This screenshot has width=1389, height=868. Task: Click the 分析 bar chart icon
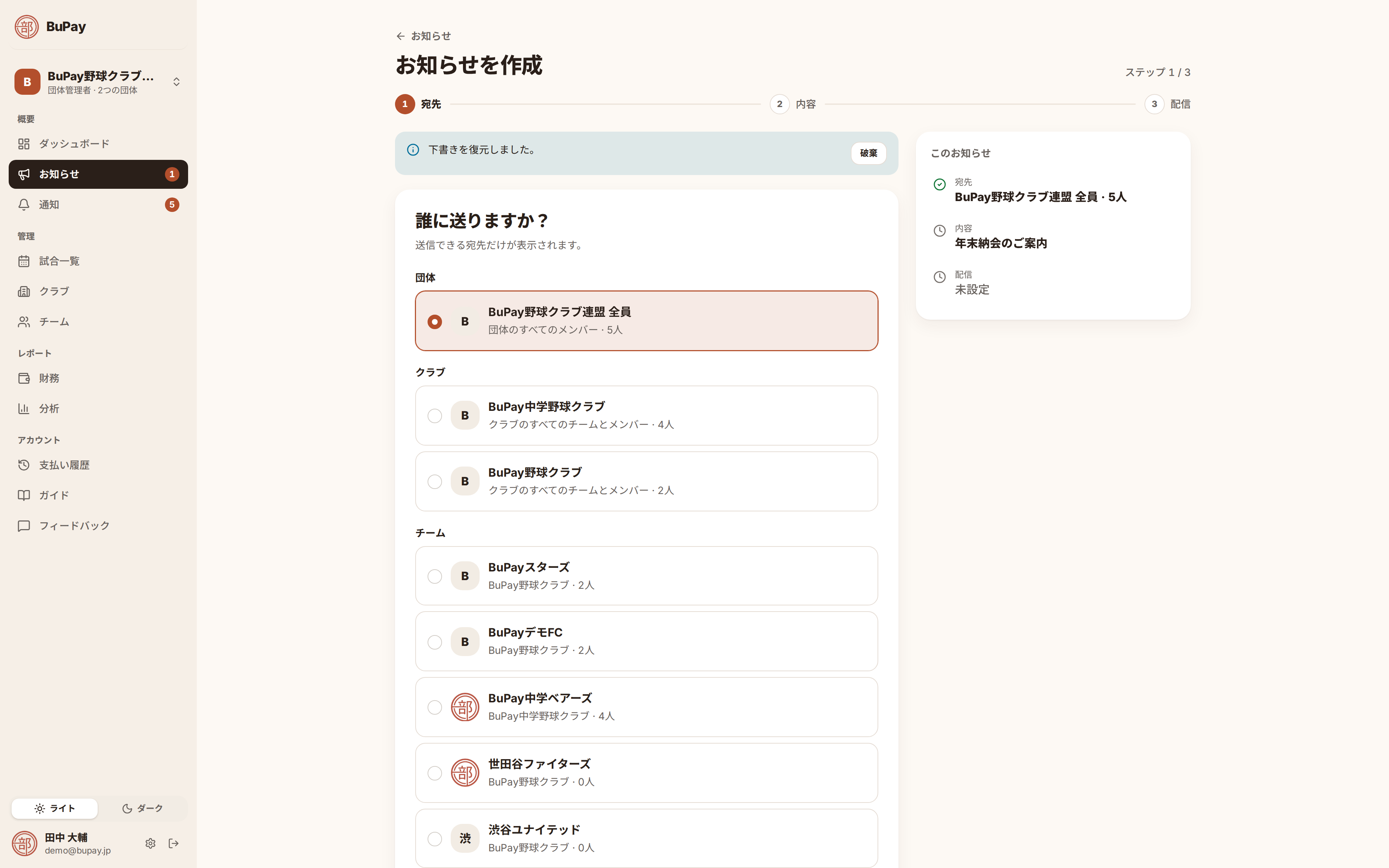[x=24, y=409]
